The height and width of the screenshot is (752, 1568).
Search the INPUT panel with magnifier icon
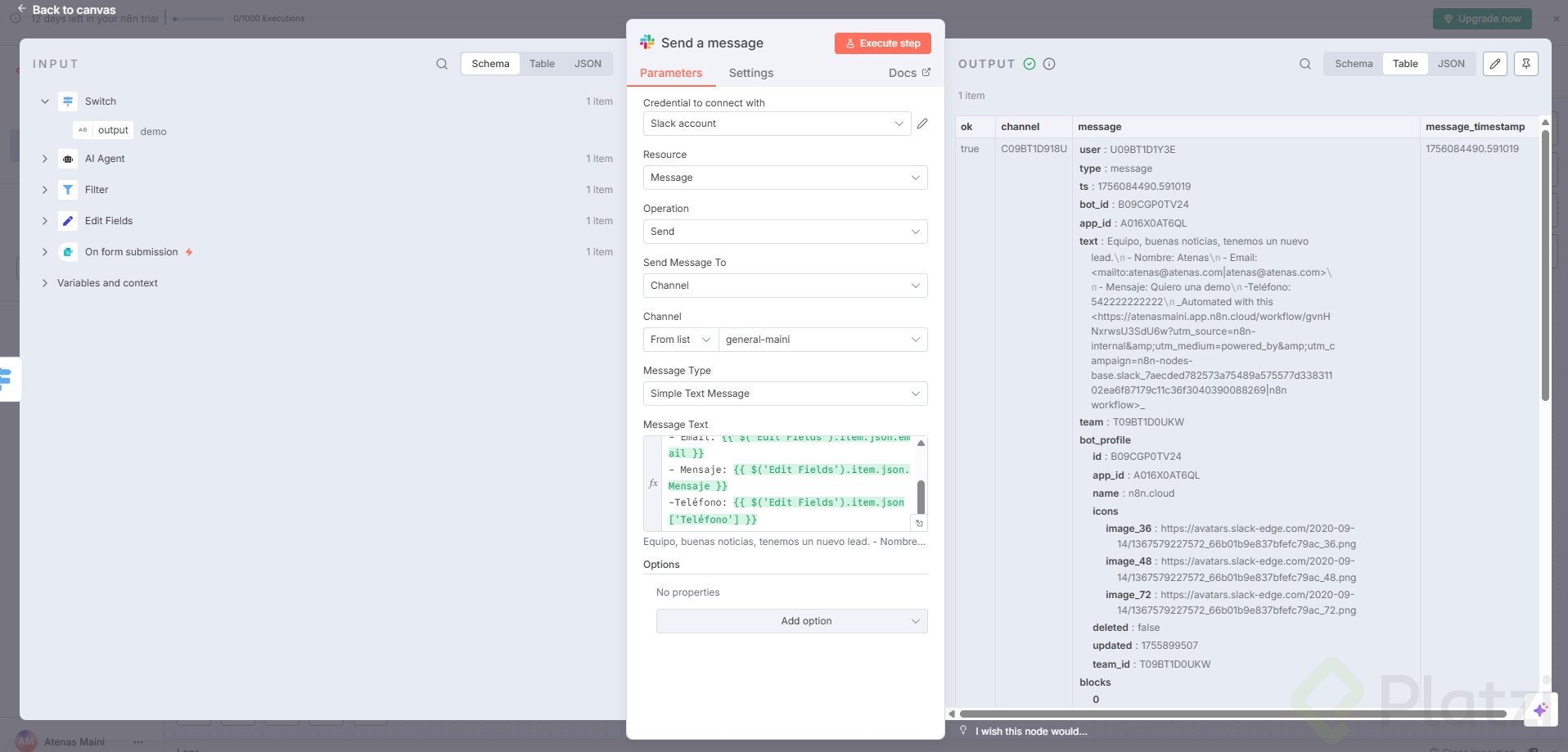click(442, 64)
